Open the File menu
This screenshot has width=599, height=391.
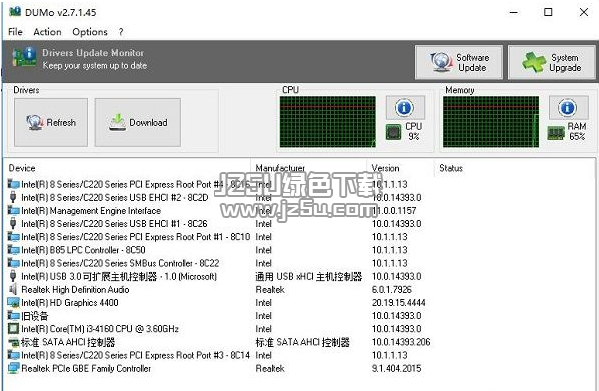pos(15,32)
